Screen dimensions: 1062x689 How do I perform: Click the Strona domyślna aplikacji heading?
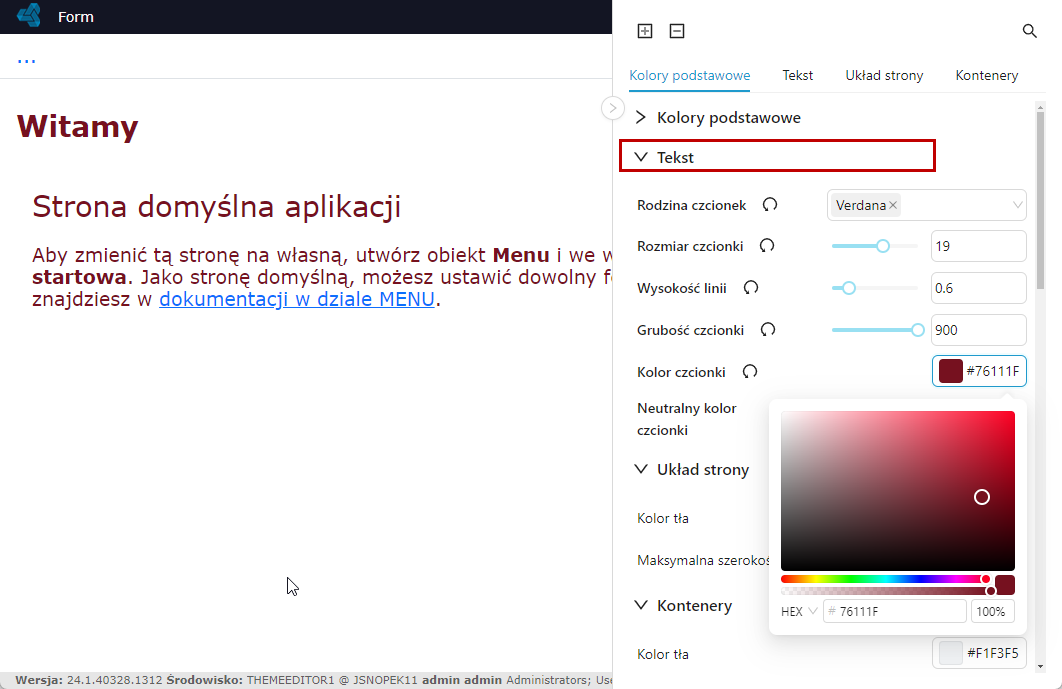pyautogui.click(x=217, y=207)
